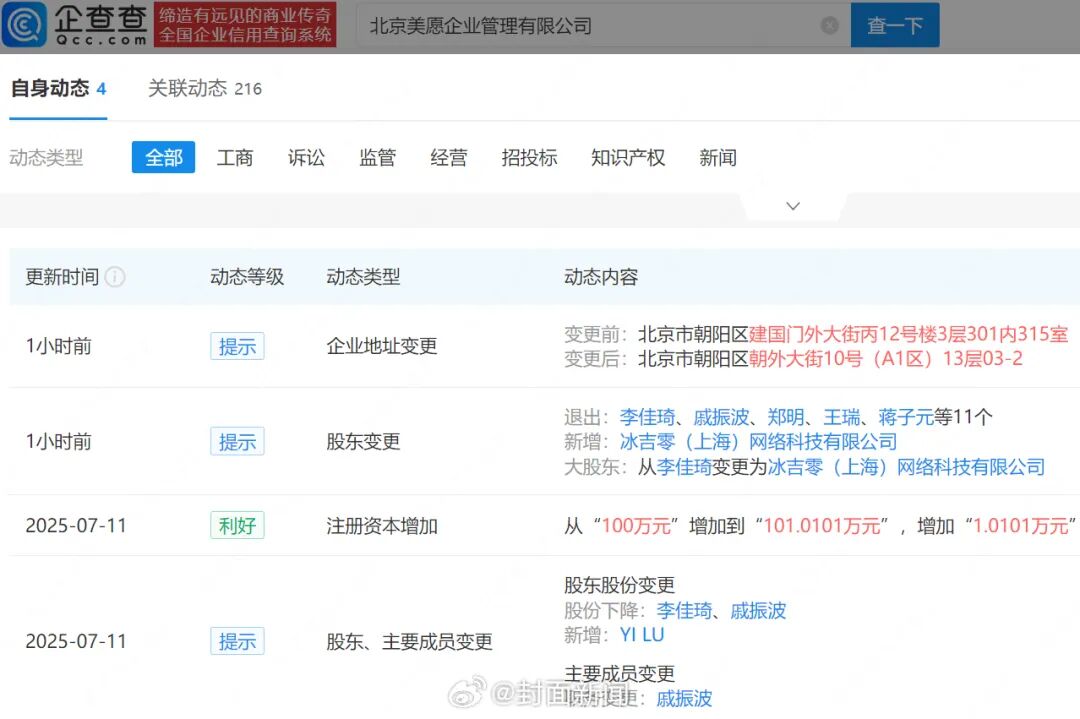
Task: Clear the search box with the X icon
Action: (x=830, y=25)
